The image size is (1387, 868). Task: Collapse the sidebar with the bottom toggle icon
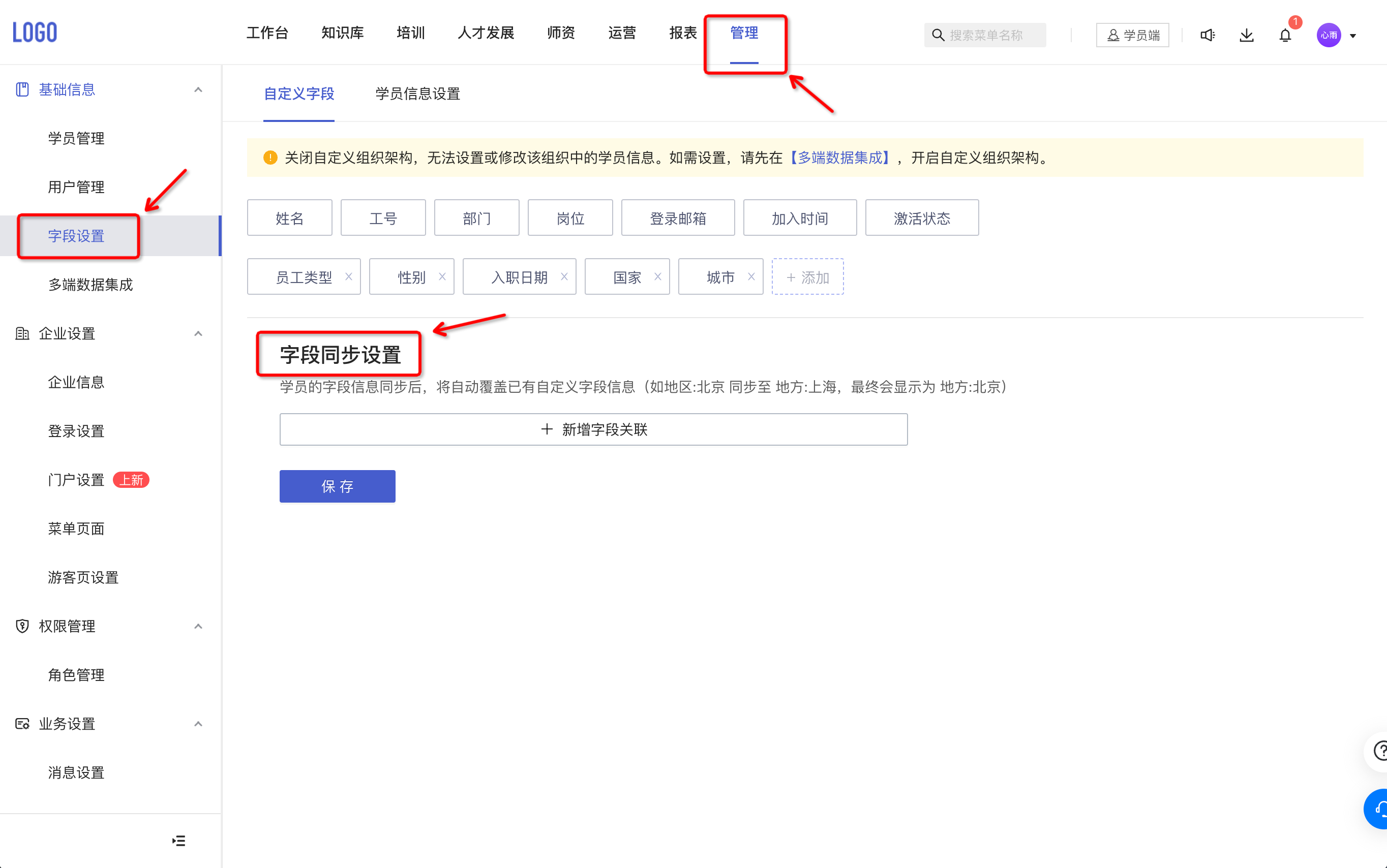[x=178, y=841]
